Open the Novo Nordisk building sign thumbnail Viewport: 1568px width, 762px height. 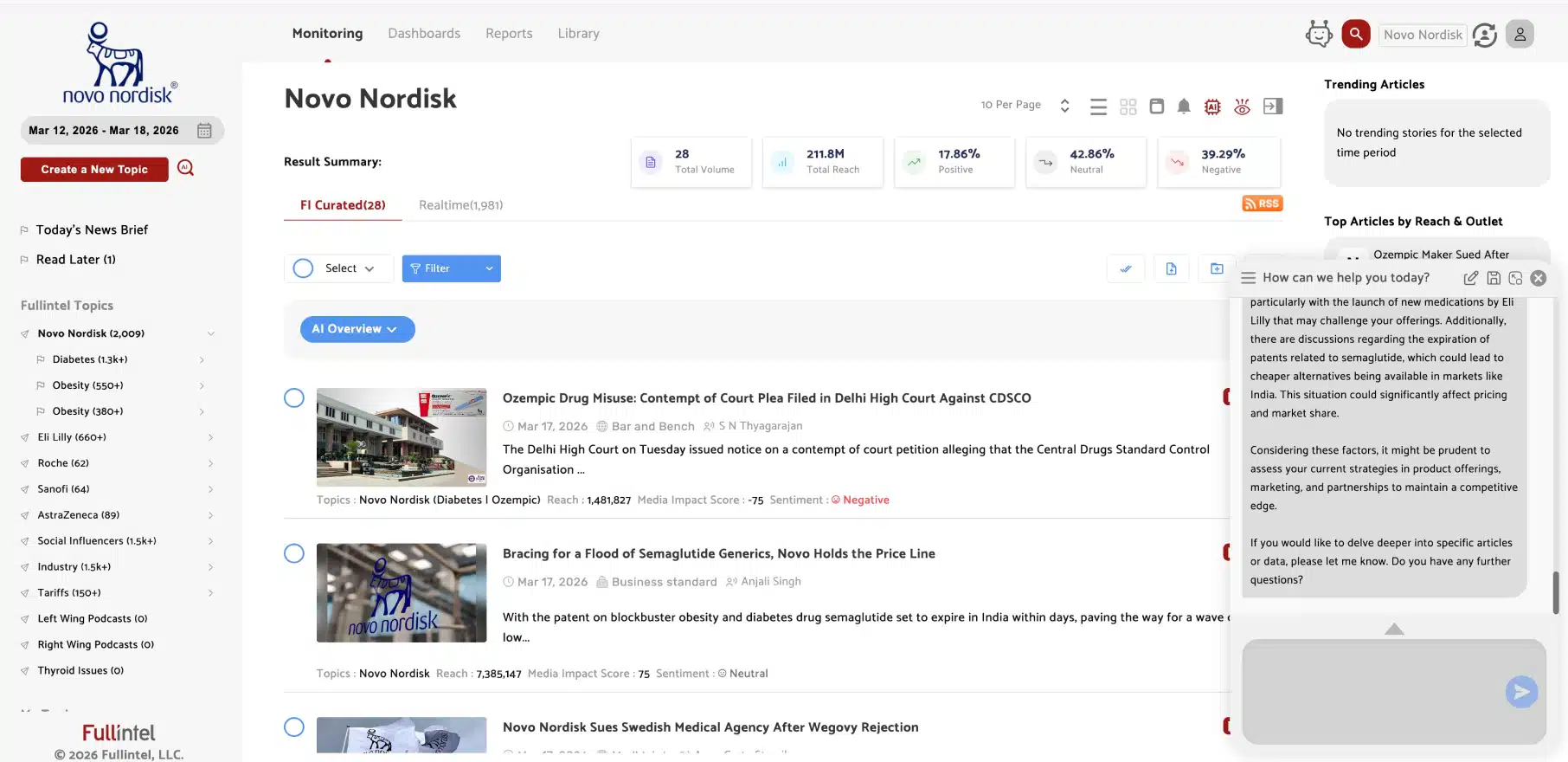coord(402,593)
